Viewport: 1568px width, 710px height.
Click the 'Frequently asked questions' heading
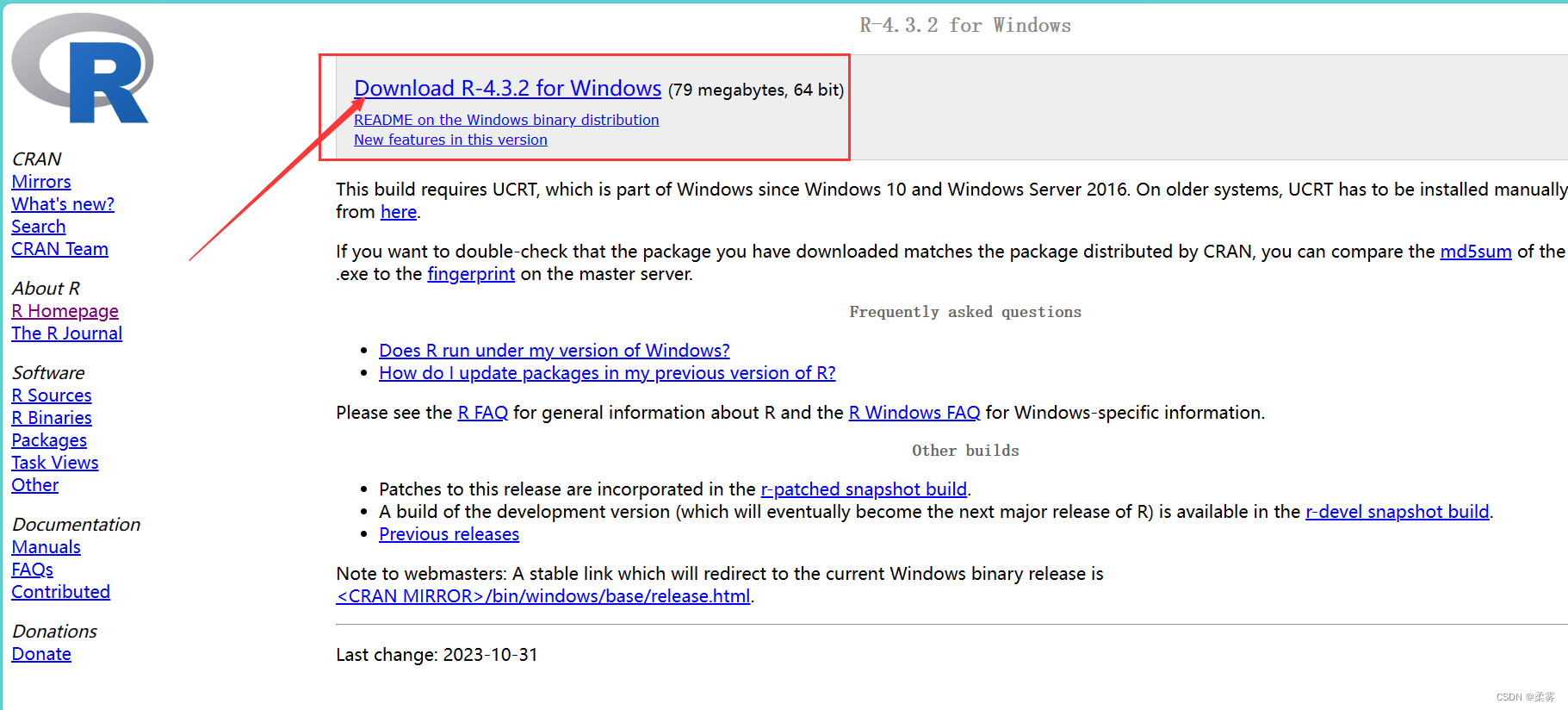[x=965, y=312]
